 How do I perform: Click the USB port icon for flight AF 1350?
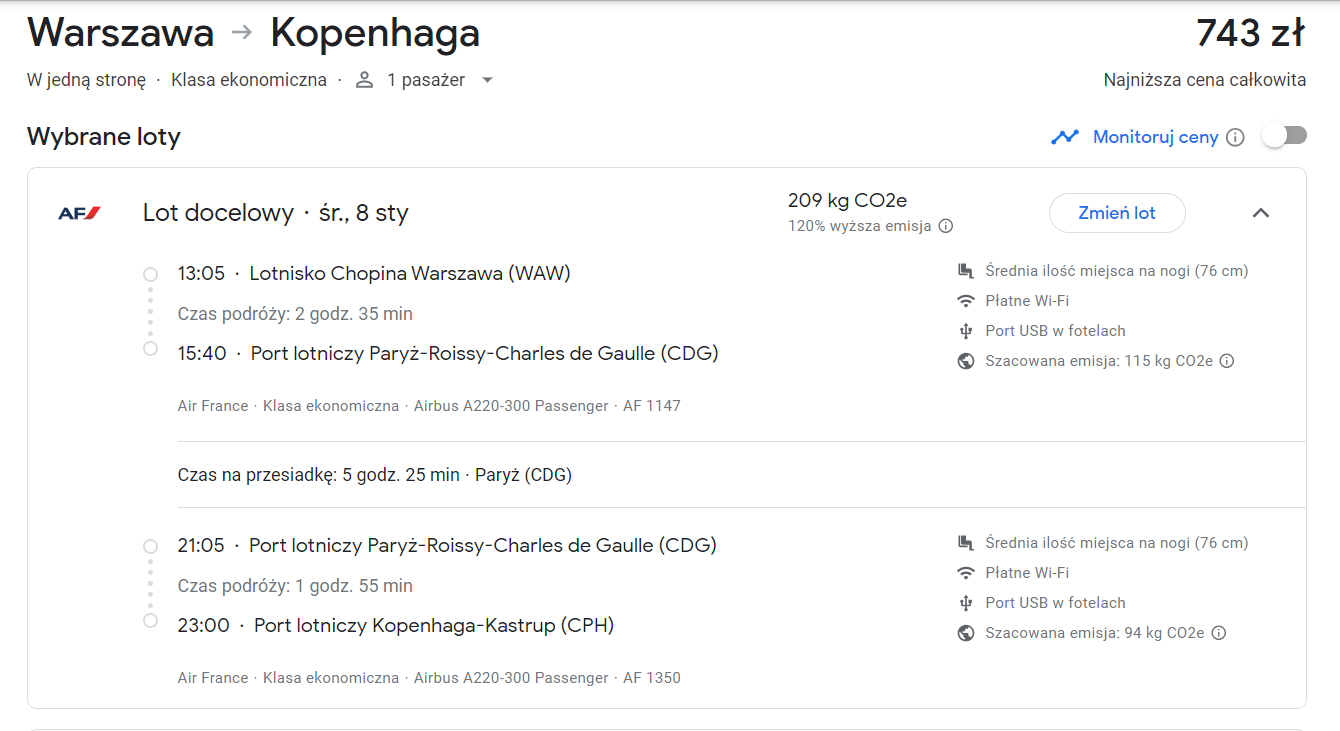(x=965, y=603)
